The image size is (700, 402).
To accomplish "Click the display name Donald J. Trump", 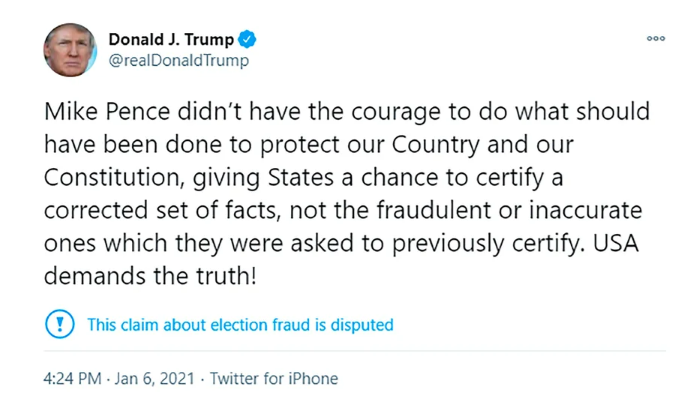I will point(171,40).
